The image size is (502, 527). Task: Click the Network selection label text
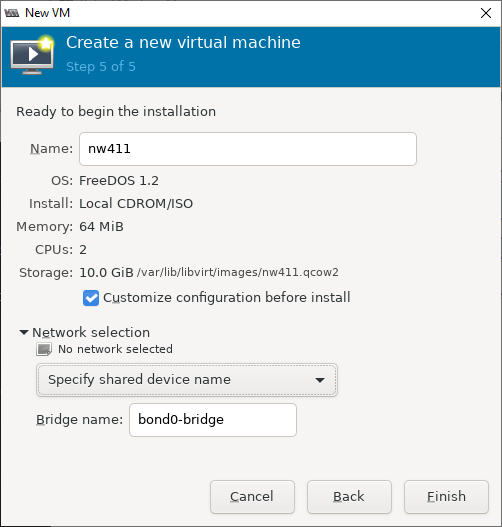[91, 332]
